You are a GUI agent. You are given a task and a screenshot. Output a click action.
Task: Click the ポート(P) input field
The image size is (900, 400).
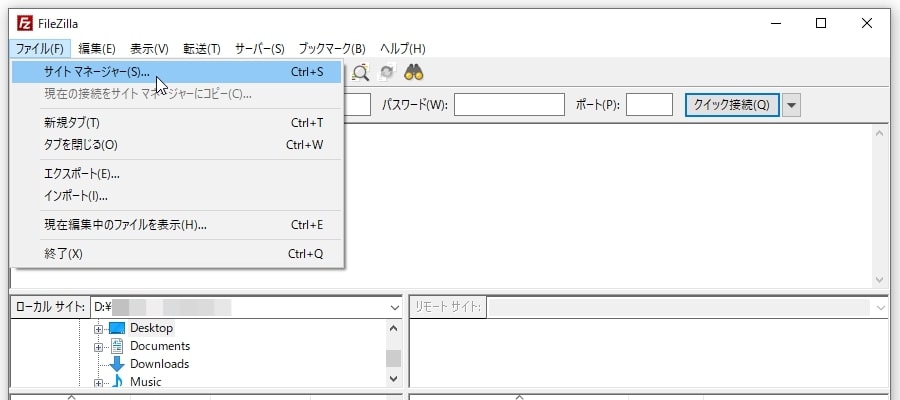648,105
